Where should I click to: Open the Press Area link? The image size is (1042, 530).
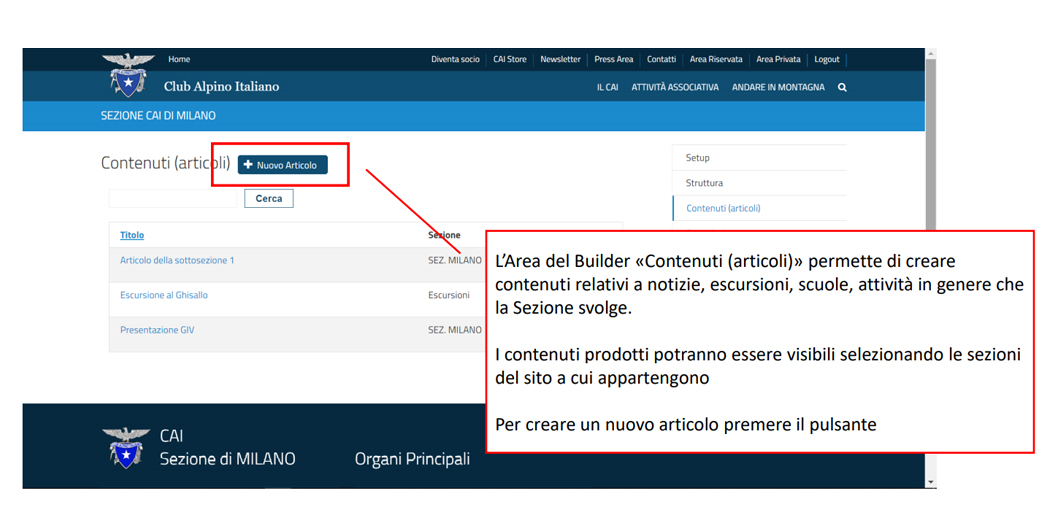613,59
